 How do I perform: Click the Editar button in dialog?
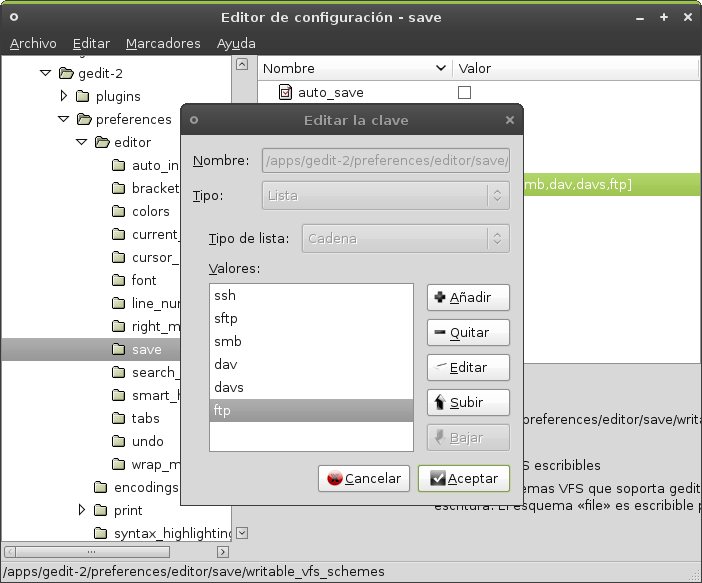click(468, 368)
